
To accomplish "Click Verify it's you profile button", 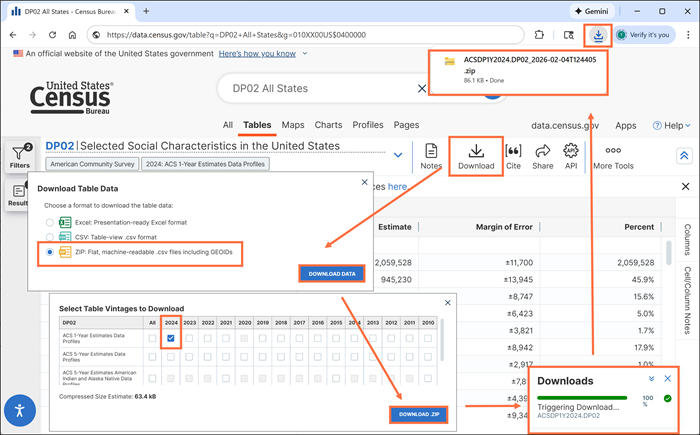I will click(x=644, y=35).
